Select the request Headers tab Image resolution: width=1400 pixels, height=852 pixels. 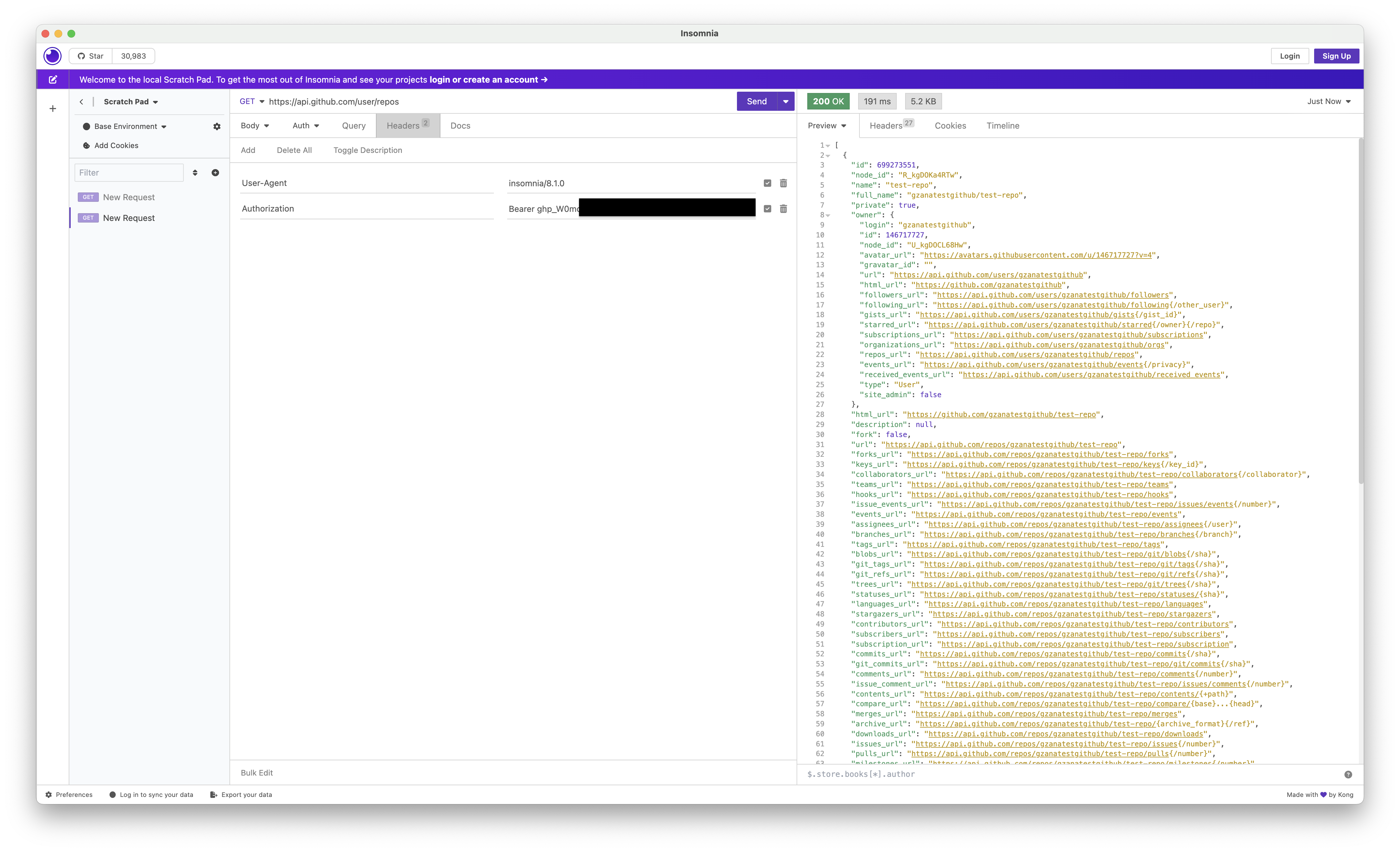(408, 125)
